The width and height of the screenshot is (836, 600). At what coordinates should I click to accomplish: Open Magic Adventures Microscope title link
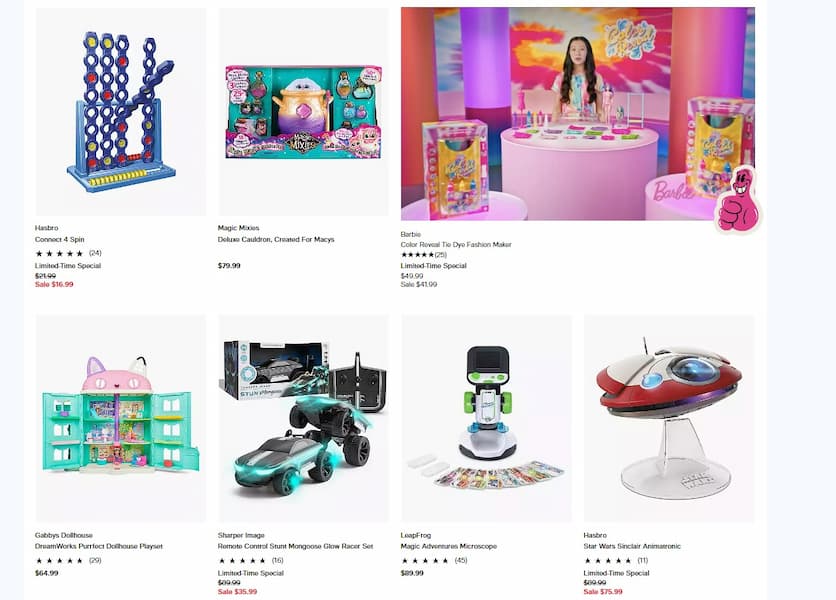click(448, 546)
